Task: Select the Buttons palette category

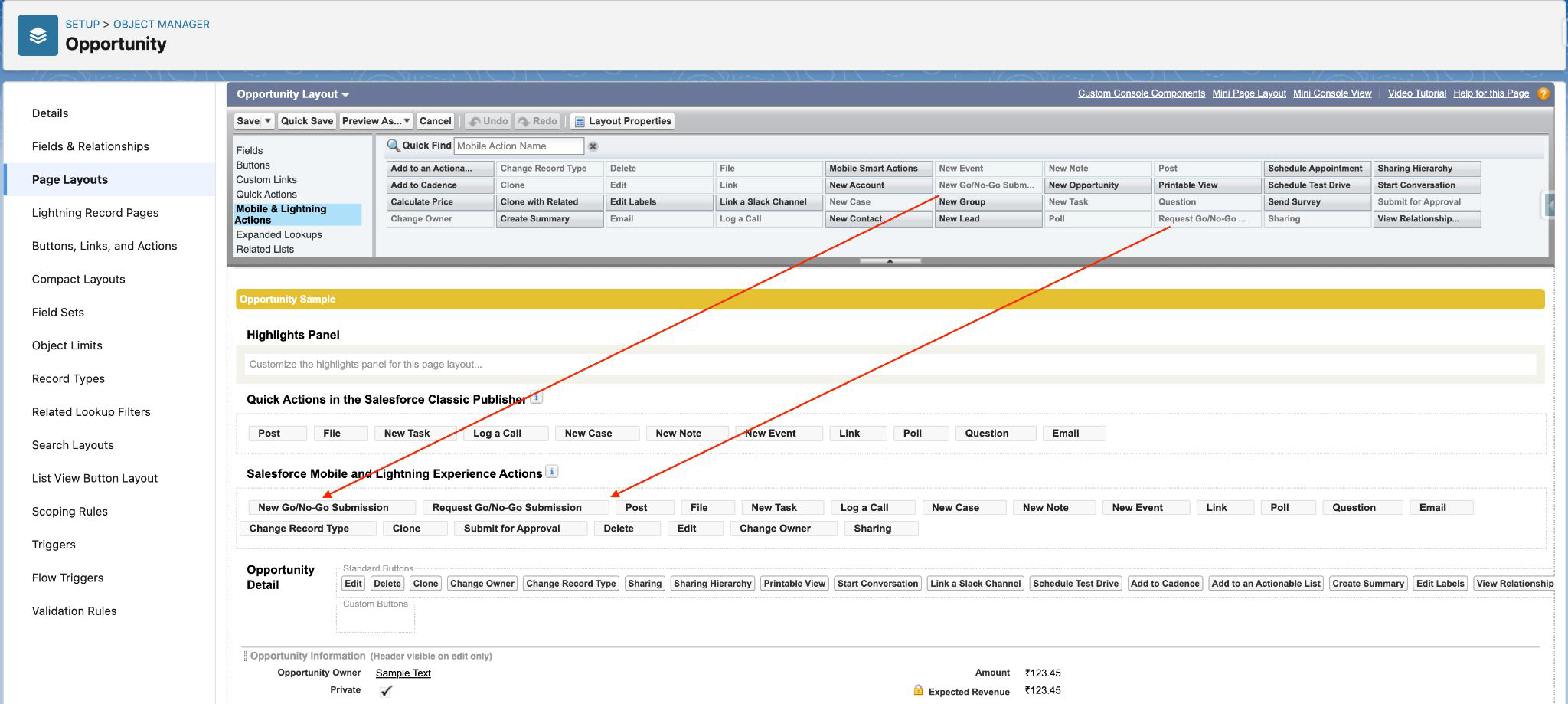Action: 253,165
